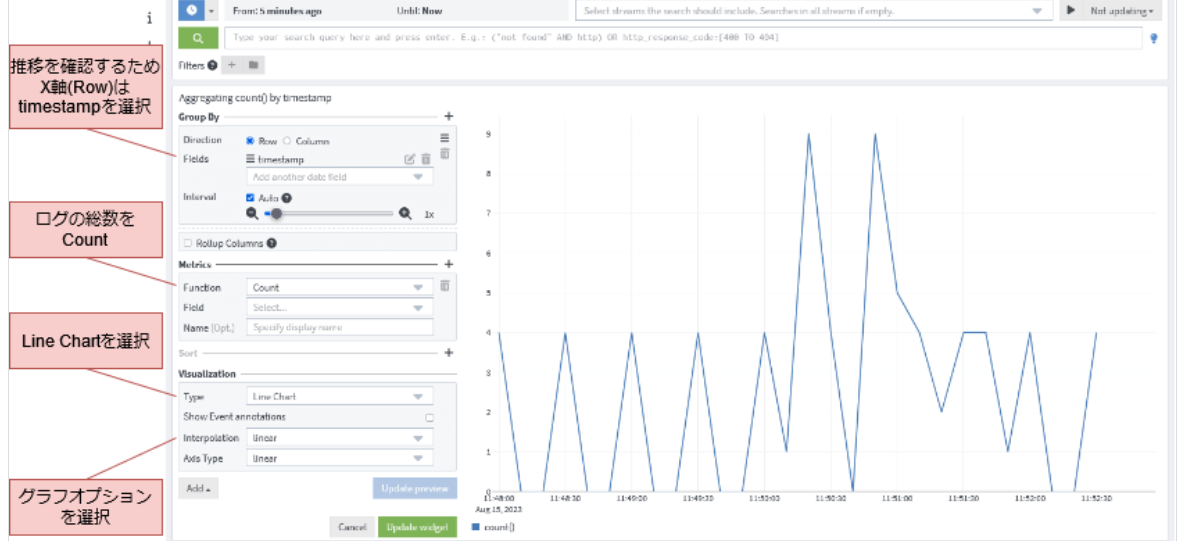The height and width of the screenshot is (541, 1180).
Task: Click the green search magnifier button
Action: tap(198, 38)
